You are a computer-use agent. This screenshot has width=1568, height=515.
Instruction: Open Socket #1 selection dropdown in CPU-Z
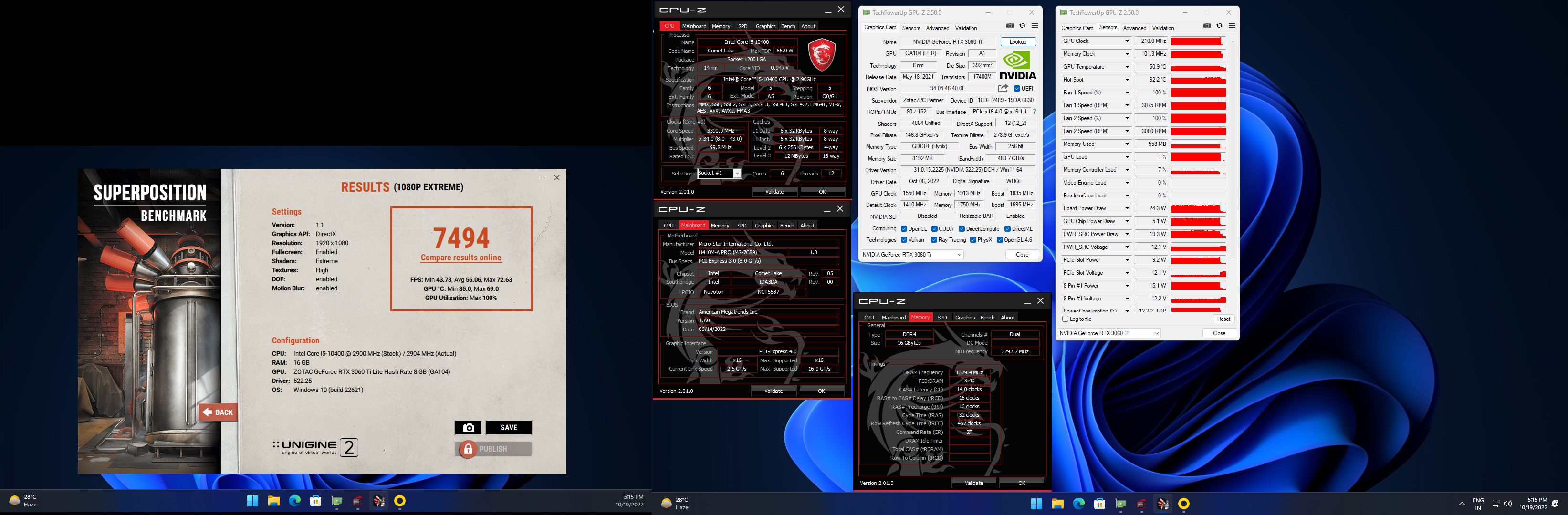click(720, 173)
